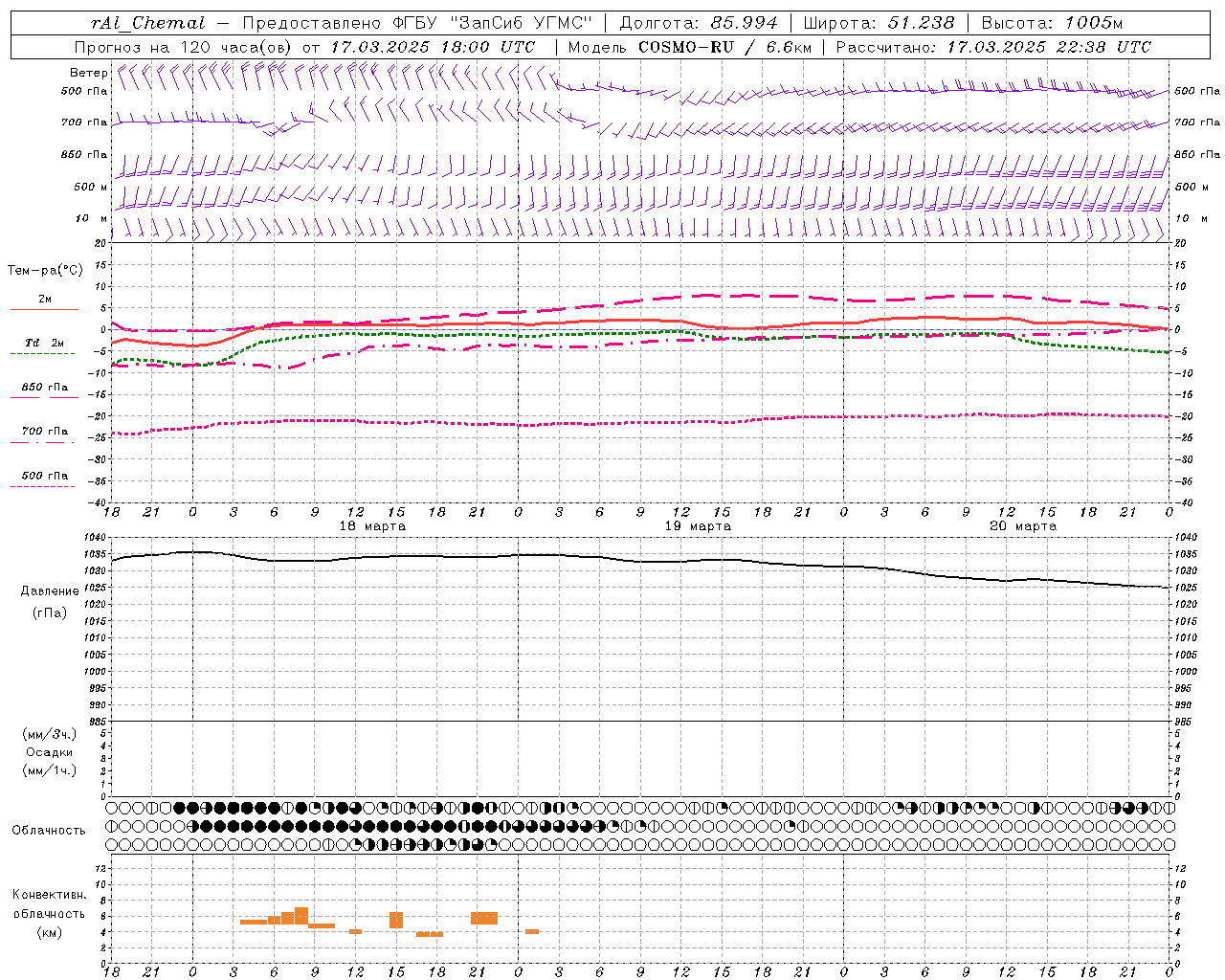The image size is (1225, 980).
Task: Click the "Облачность" cloud cover label
Action: pyautogui.click(x=49, y=830)
